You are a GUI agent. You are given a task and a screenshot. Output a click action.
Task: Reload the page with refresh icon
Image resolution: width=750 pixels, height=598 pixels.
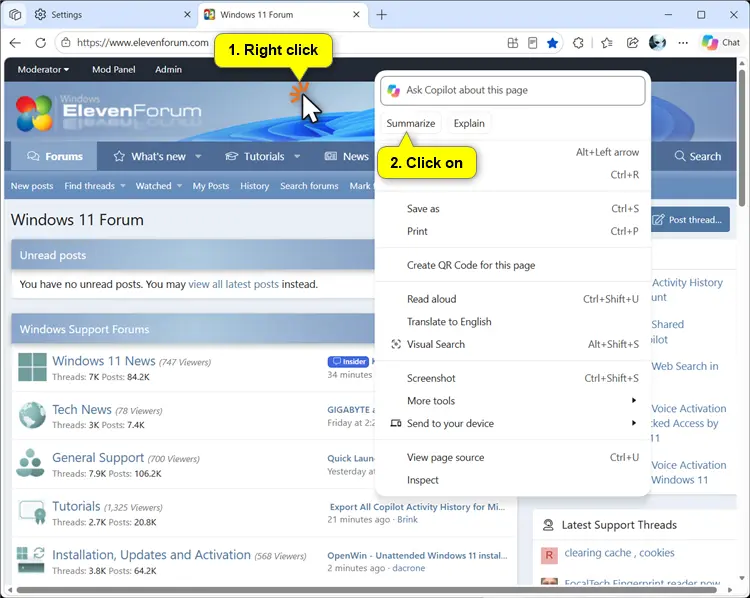click(41, 43)
